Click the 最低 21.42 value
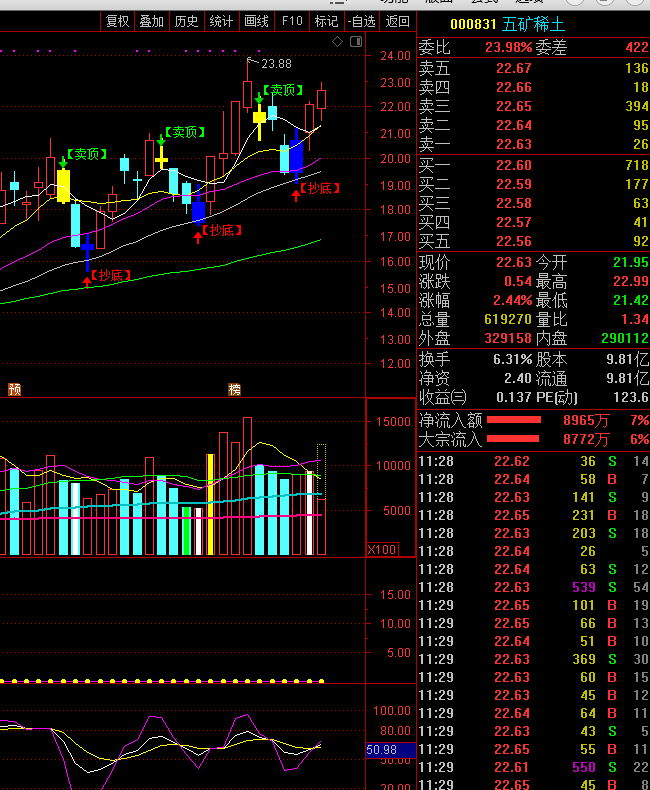The width and height of the screenshot is (650, 790). click(631, 300)
